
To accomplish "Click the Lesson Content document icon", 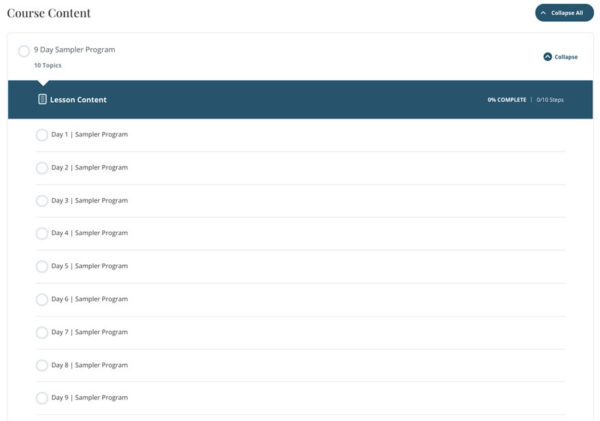I will pos(42,100).
